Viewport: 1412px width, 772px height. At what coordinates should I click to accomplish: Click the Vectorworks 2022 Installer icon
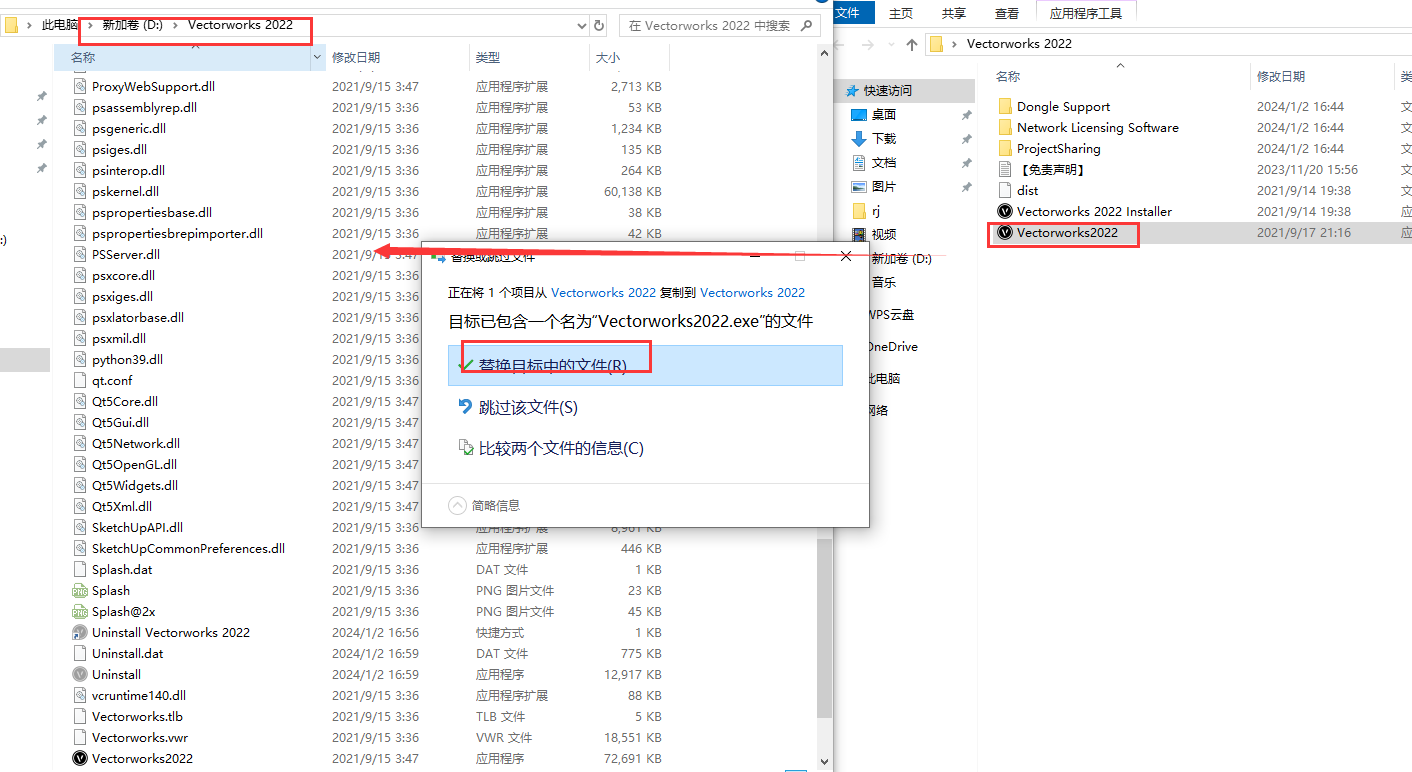(x=1005, y=211)
